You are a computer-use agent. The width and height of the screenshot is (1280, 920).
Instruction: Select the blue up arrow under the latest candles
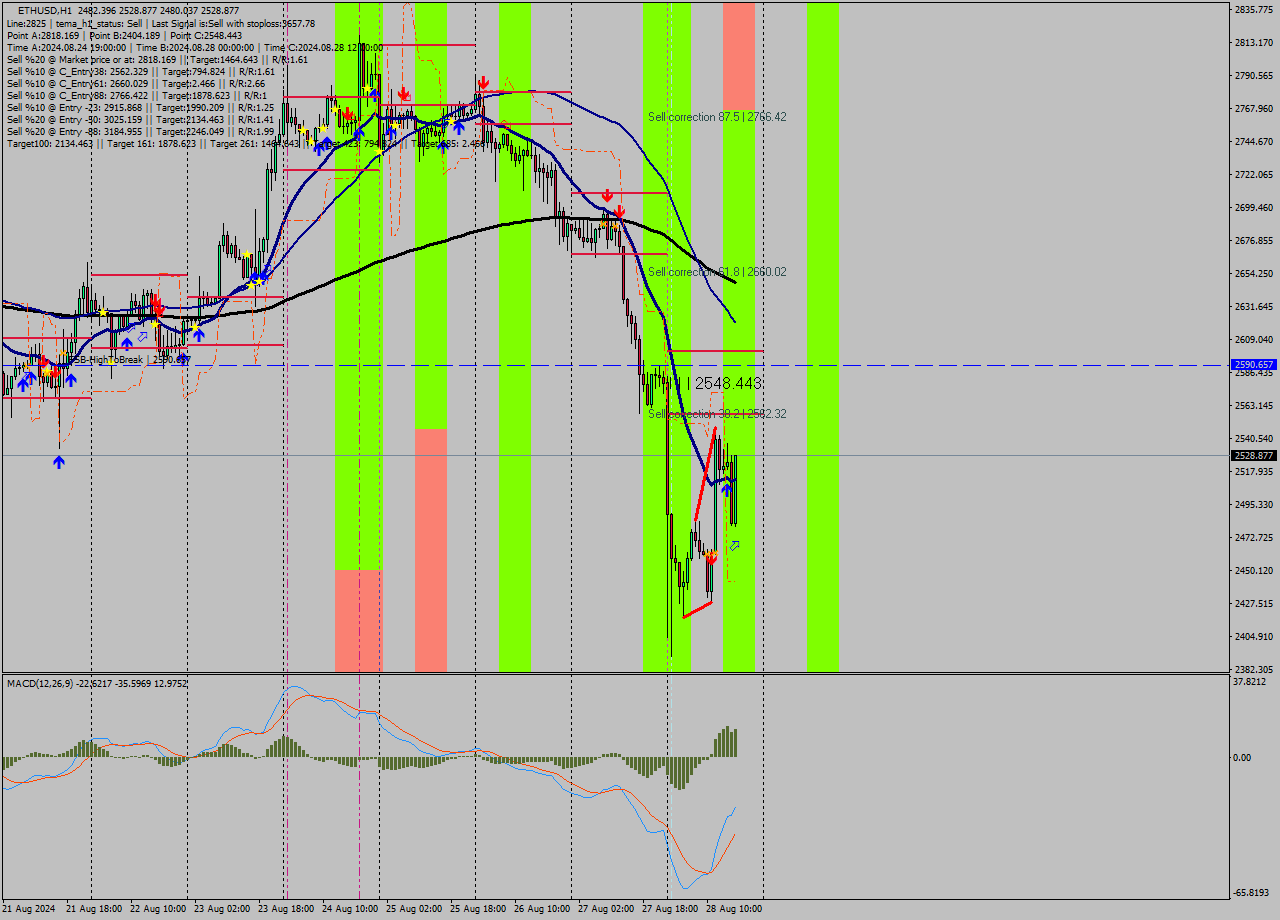coord(727,489)
